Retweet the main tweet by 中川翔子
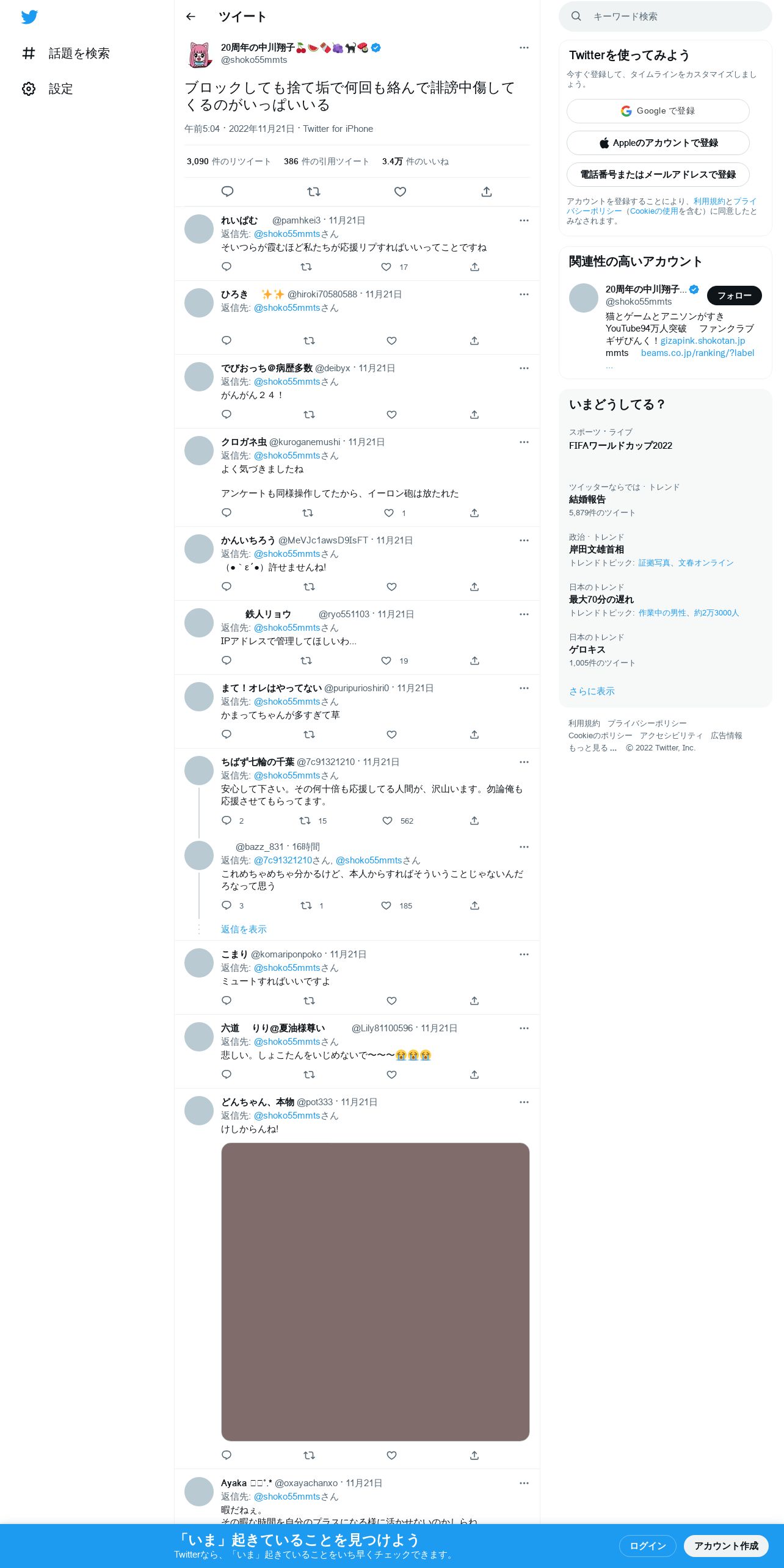 pyautogui.click(x=314, y=192)
